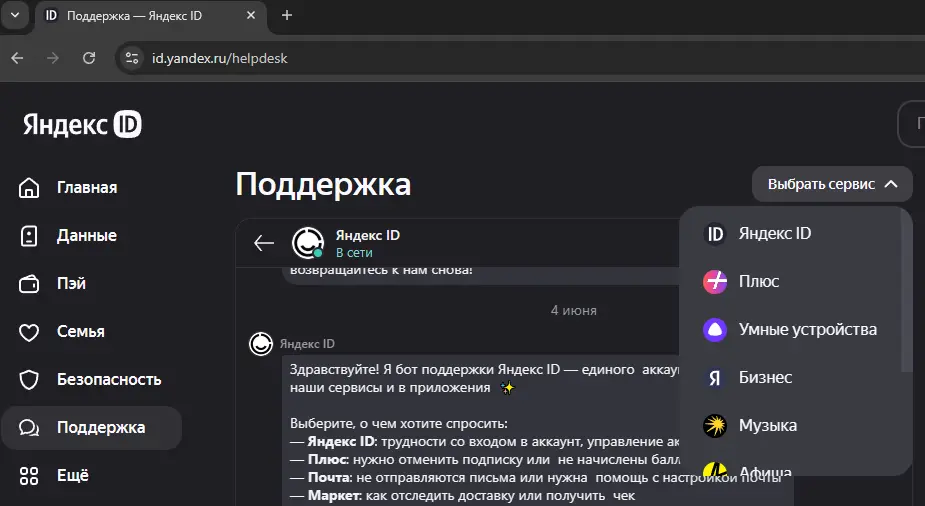The width and height of the screenshot is (925, 506).
Task: Select the Афиша service icon
Action: [x=715, y=469]
